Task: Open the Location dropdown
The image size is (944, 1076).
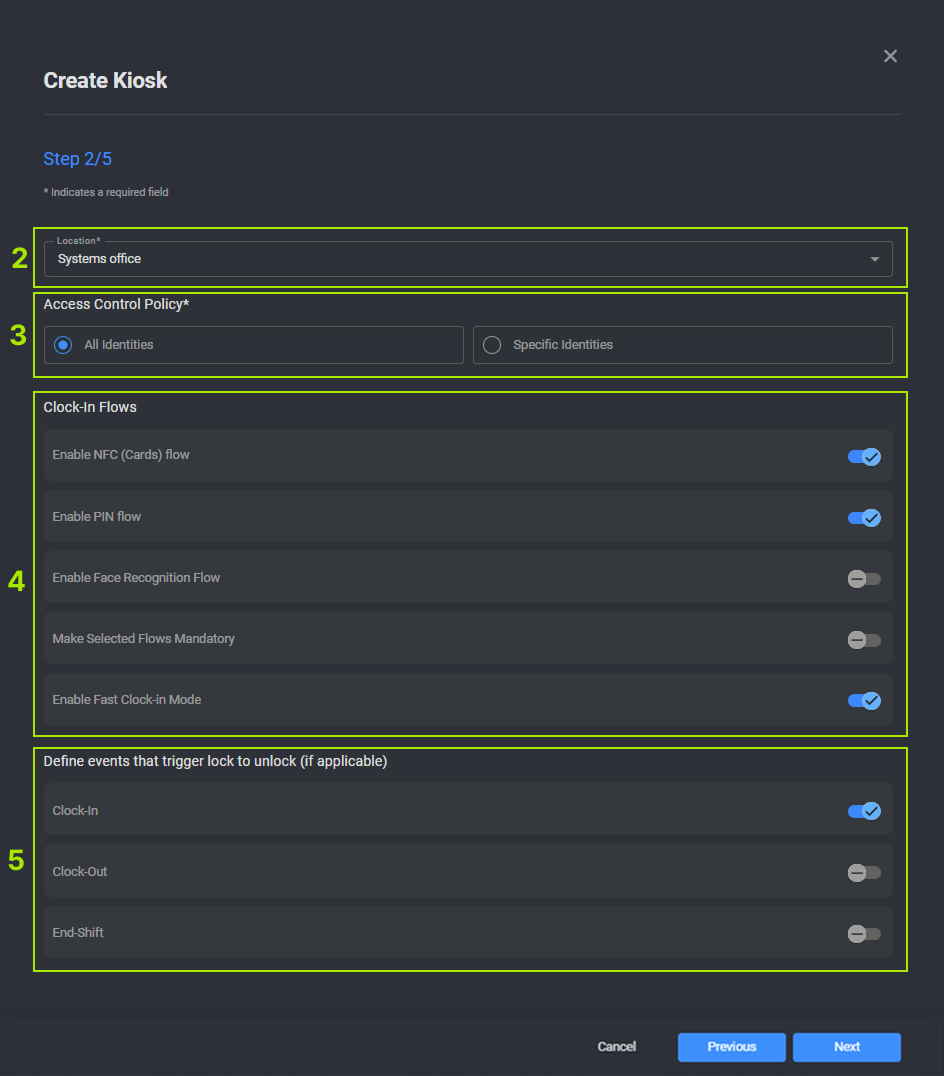Action: 467,259
